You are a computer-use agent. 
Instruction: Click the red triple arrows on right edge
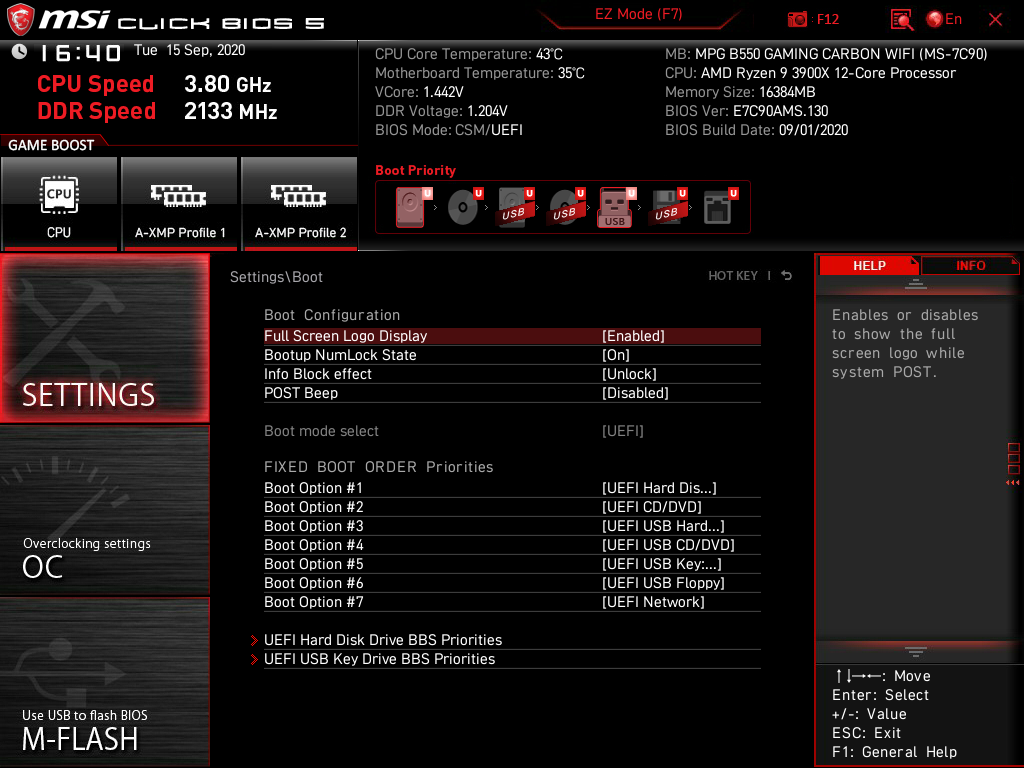(x=1012, y=483)
